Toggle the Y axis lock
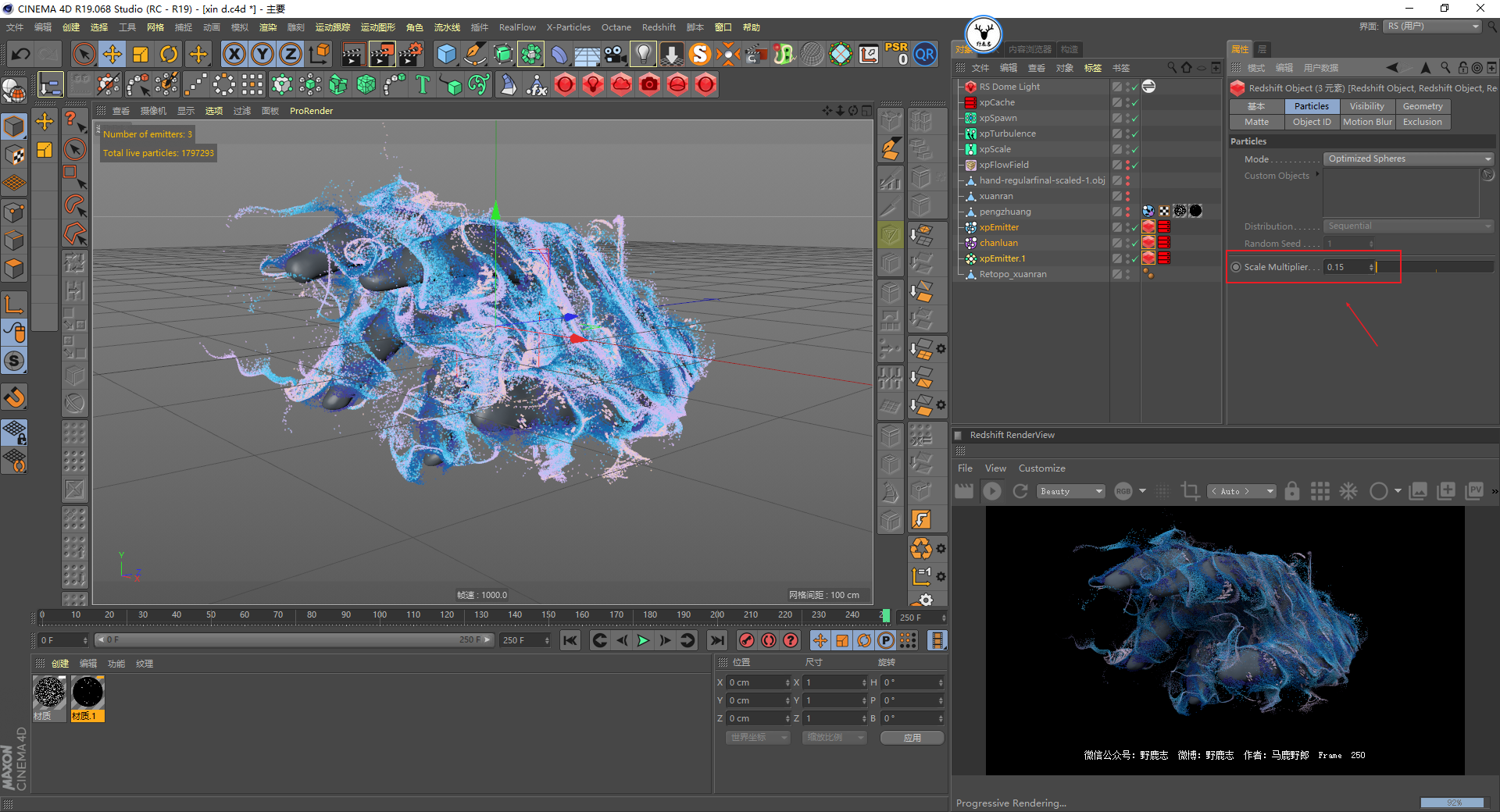The image size is (1500, 812). (262, 54)
